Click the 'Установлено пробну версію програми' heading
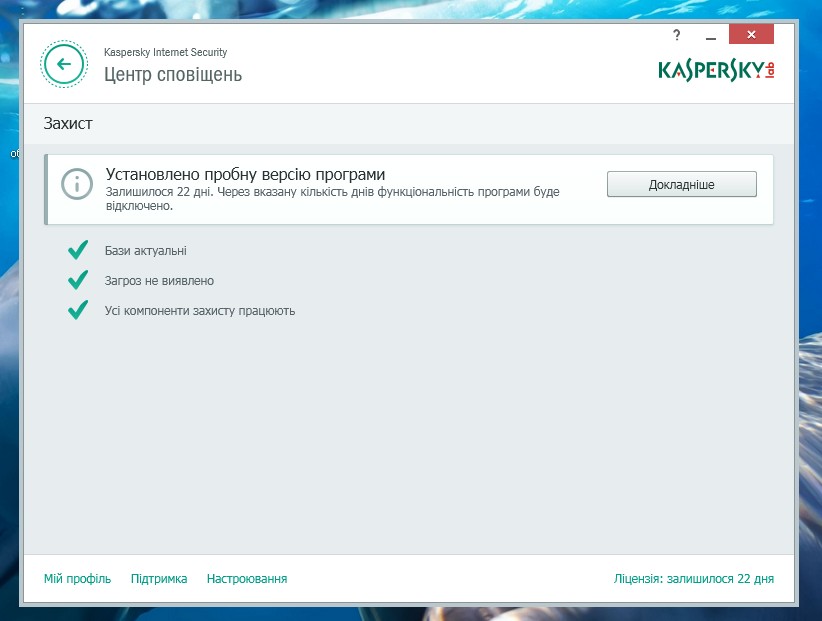Screen dimensions: 822x621 pos(245,175)
